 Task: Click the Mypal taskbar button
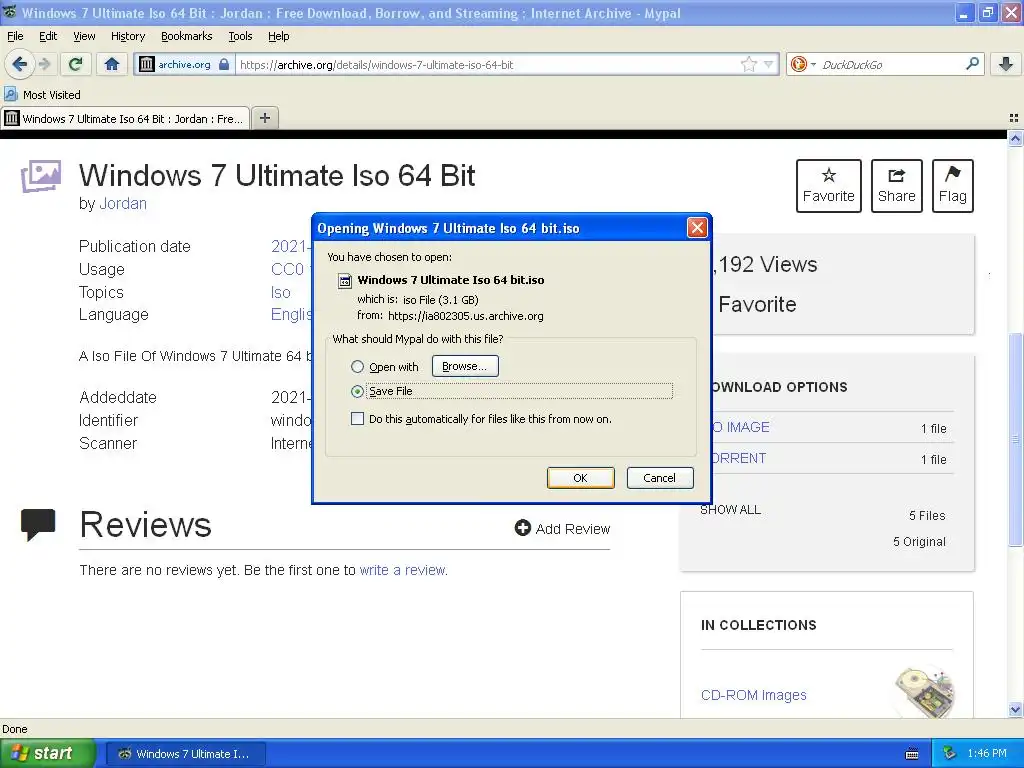[186, 754]
